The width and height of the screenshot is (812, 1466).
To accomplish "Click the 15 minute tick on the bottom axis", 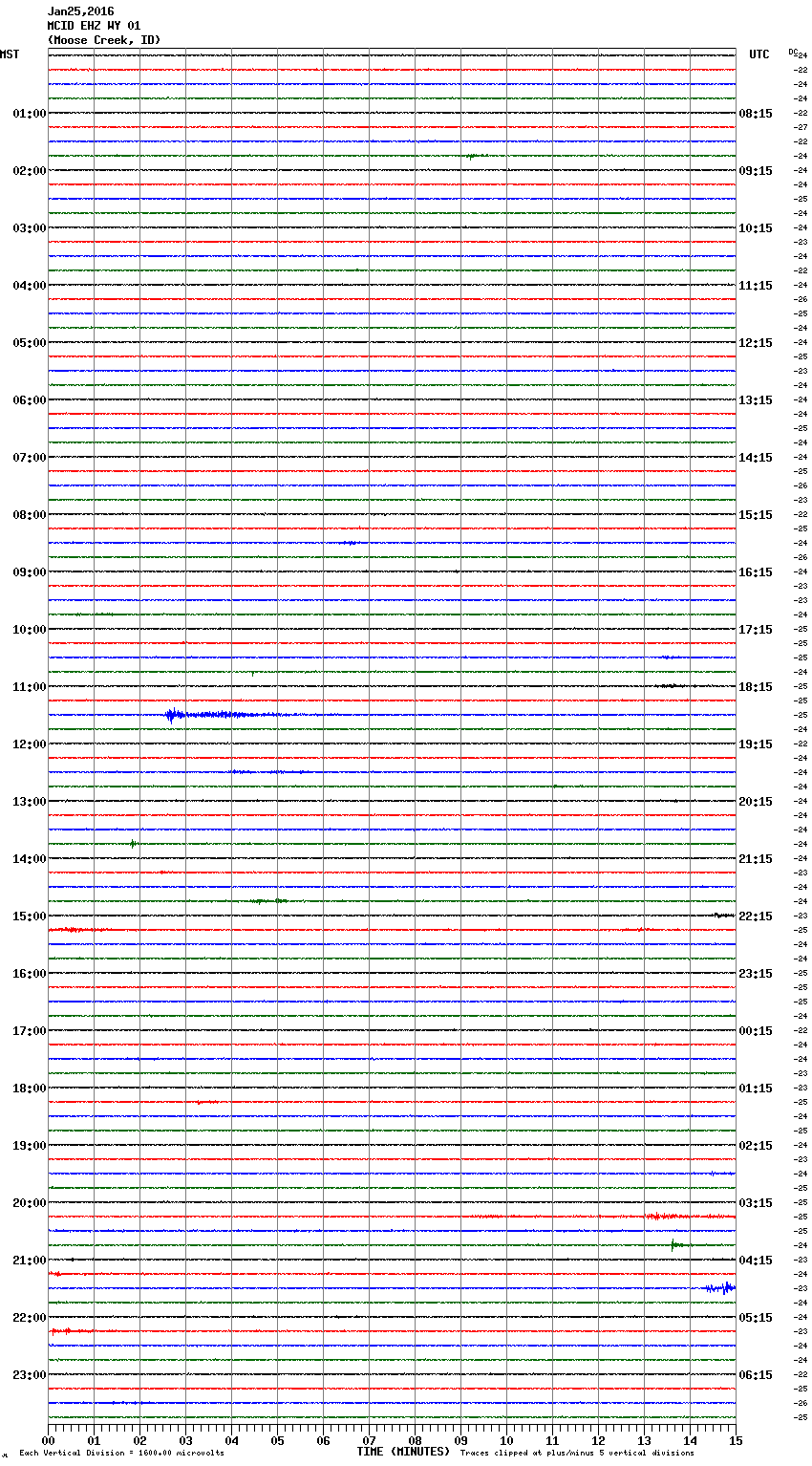I will 735,1440.
